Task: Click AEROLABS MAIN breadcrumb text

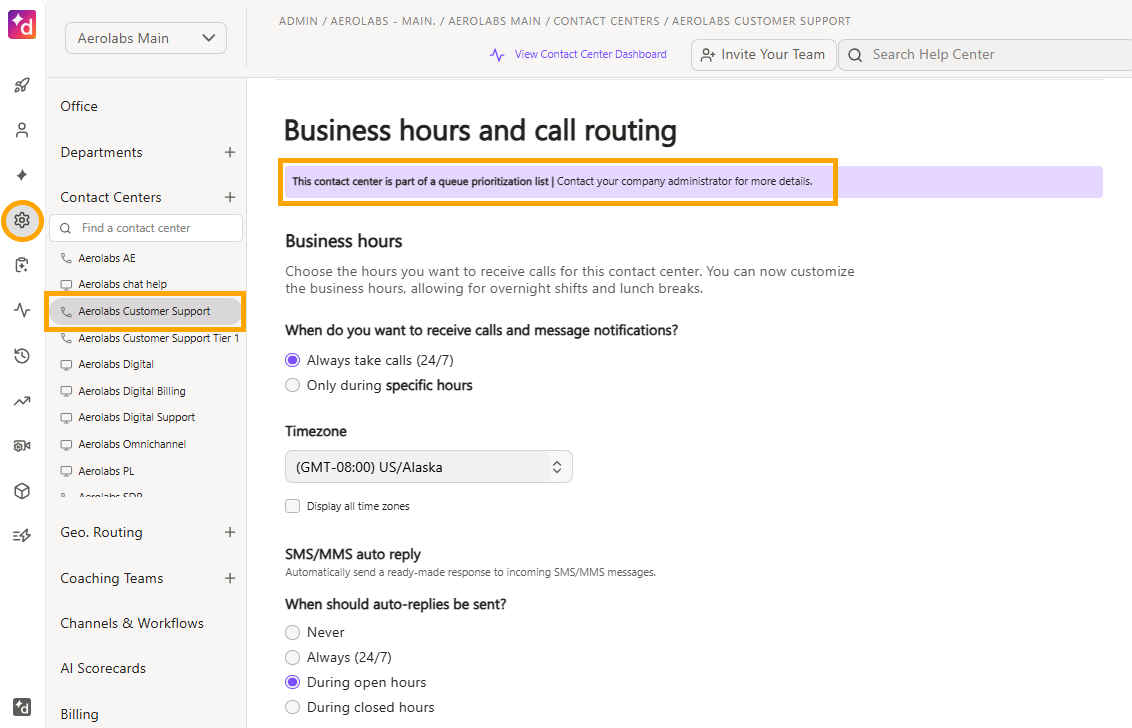Action: pyautogui.click(x=494, y=22)
